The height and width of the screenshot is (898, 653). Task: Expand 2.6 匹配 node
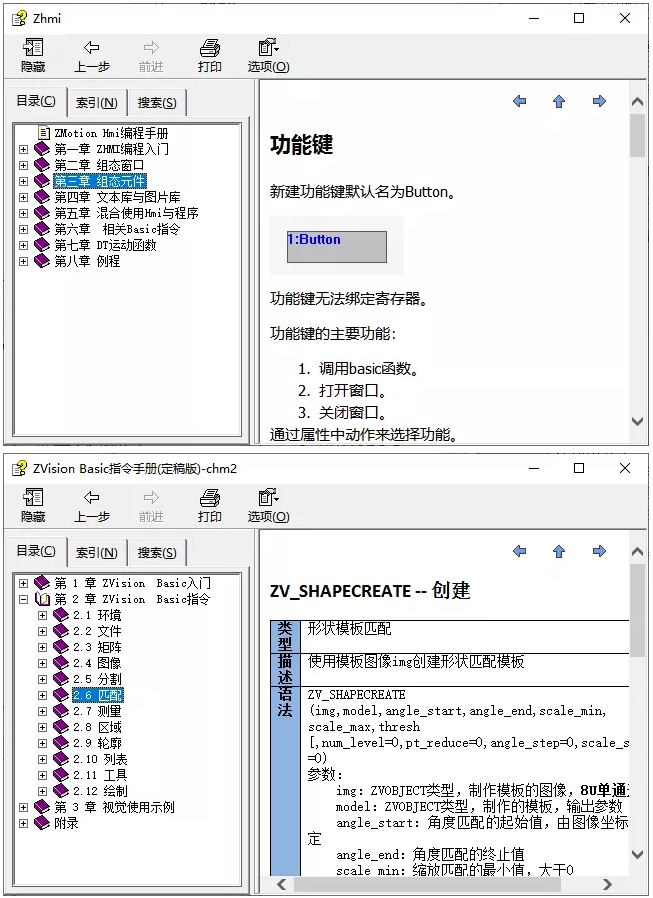click(x=42, y=695)
